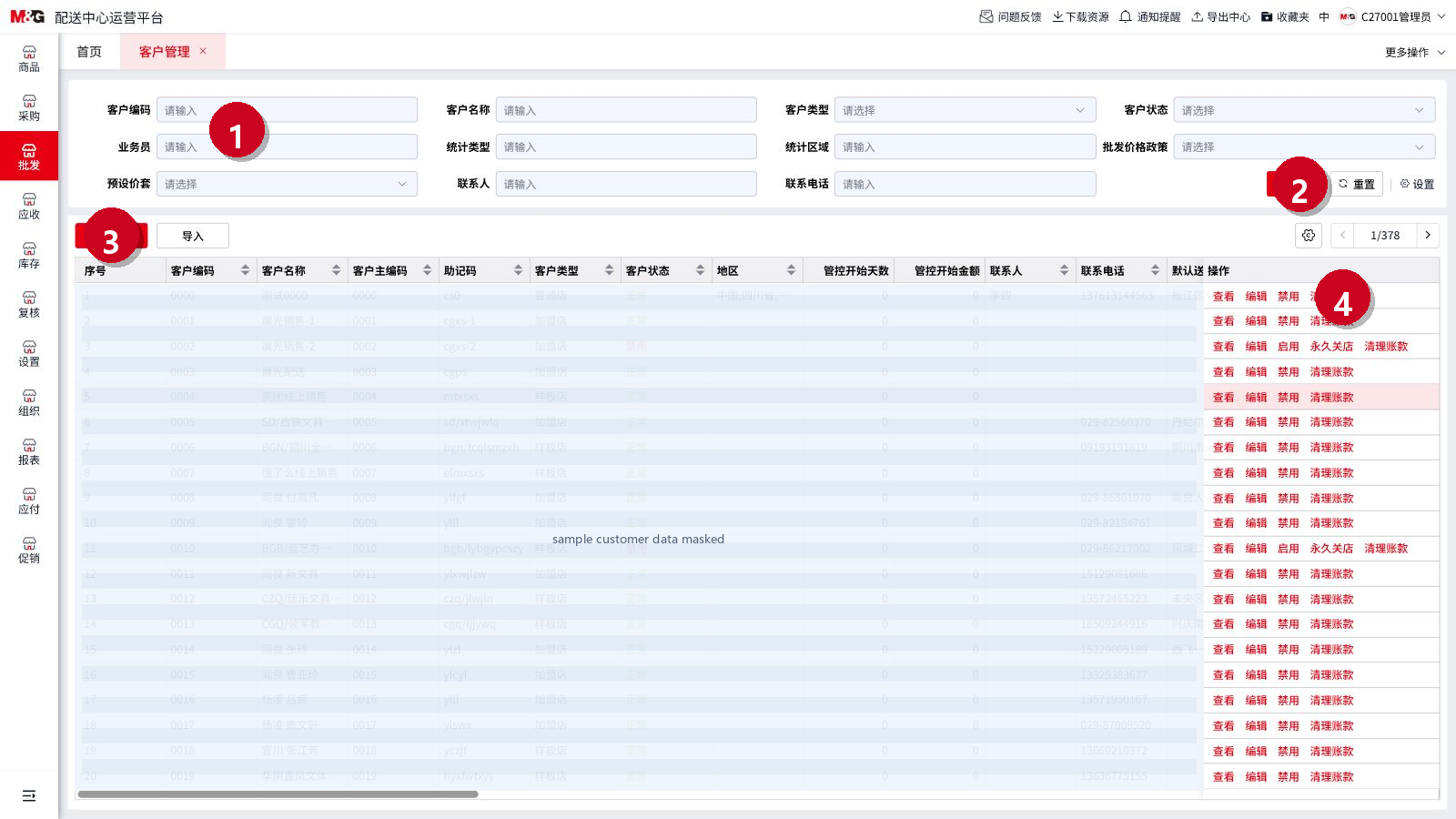Open the 商品 module in sidebar
Viewport: 1456px width, 819px height.
[29, 59]
